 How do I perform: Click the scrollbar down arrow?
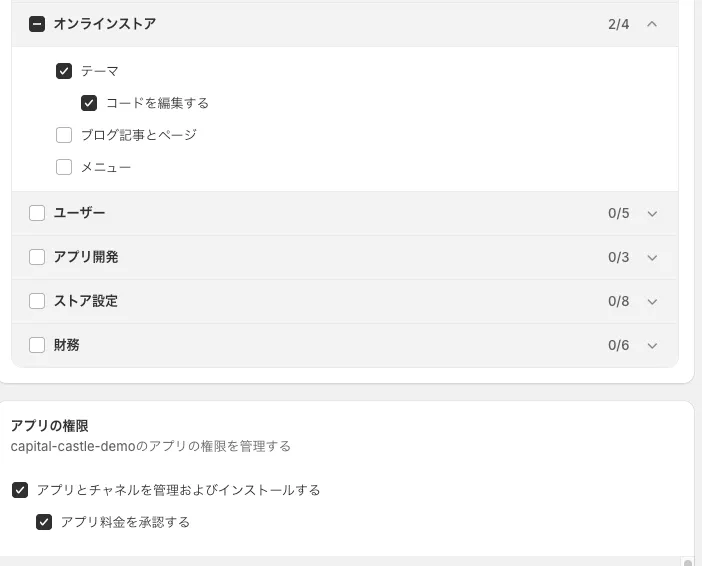[687, 561]
